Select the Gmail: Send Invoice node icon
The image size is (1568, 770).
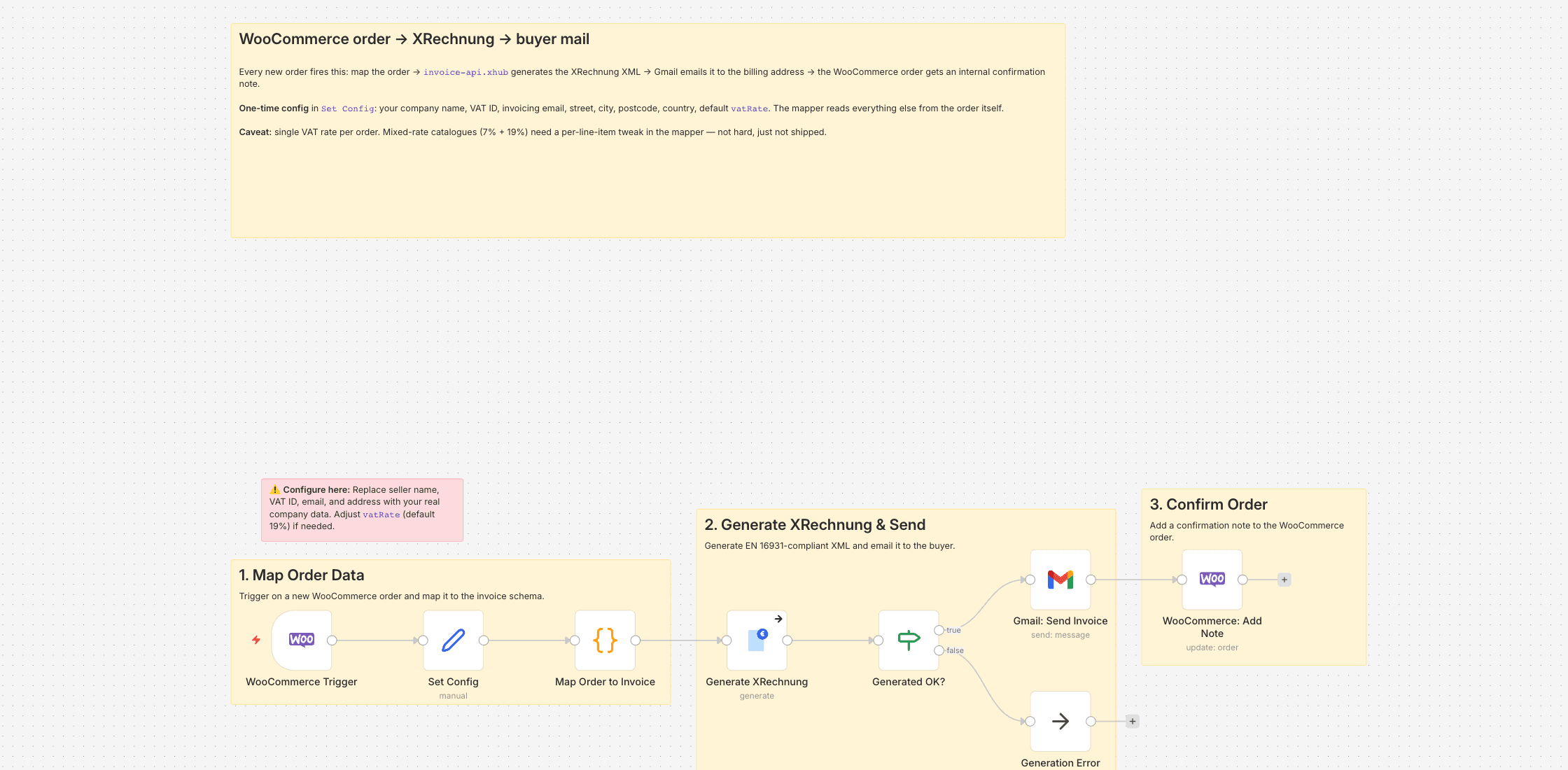point(1060,580)
